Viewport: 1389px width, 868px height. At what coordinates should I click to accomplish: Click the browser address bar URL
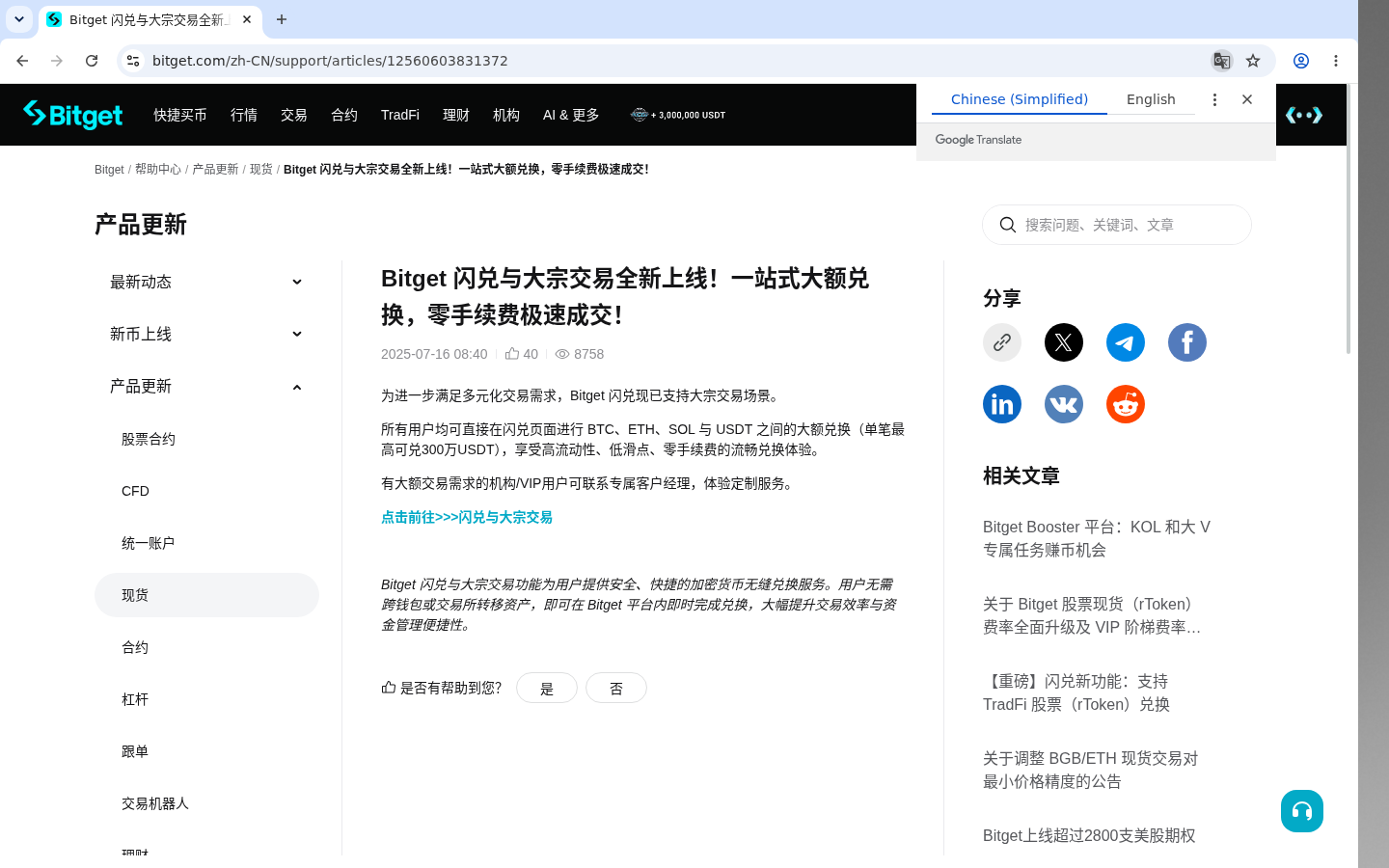[x=330, y=61]
